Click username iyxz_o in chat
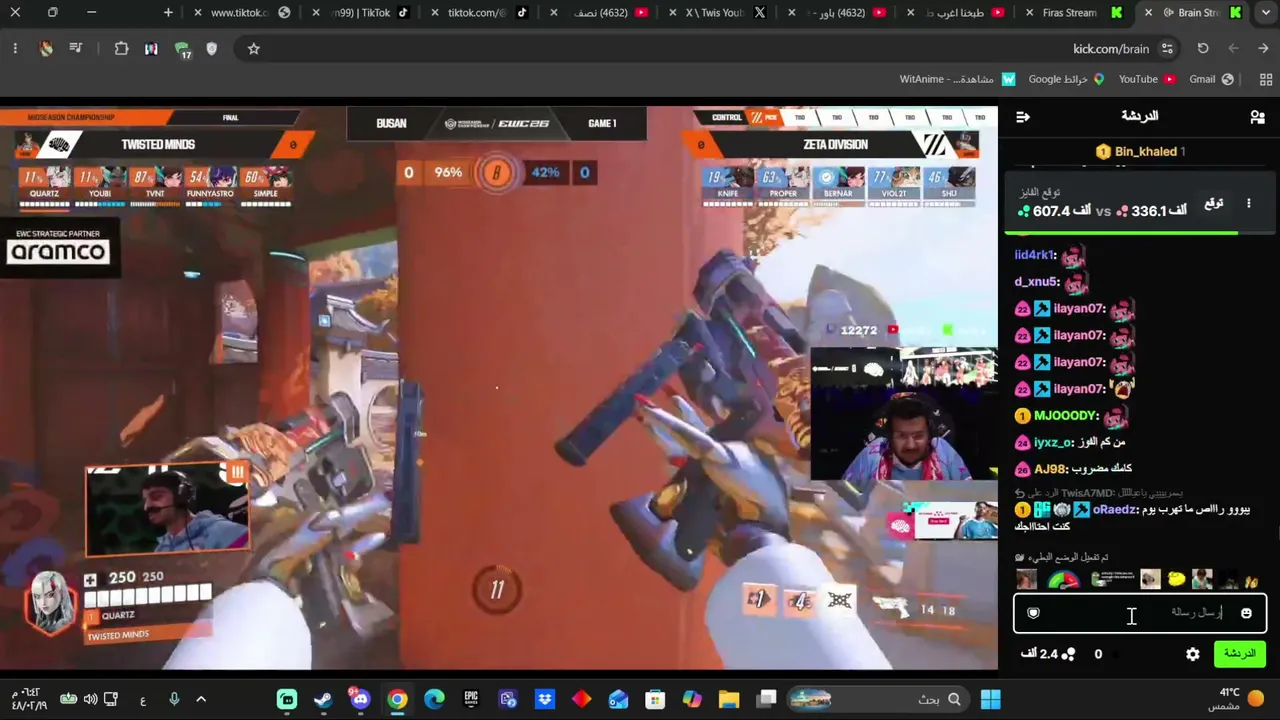Screen dimensions: 1280x720 (1053, 442)
